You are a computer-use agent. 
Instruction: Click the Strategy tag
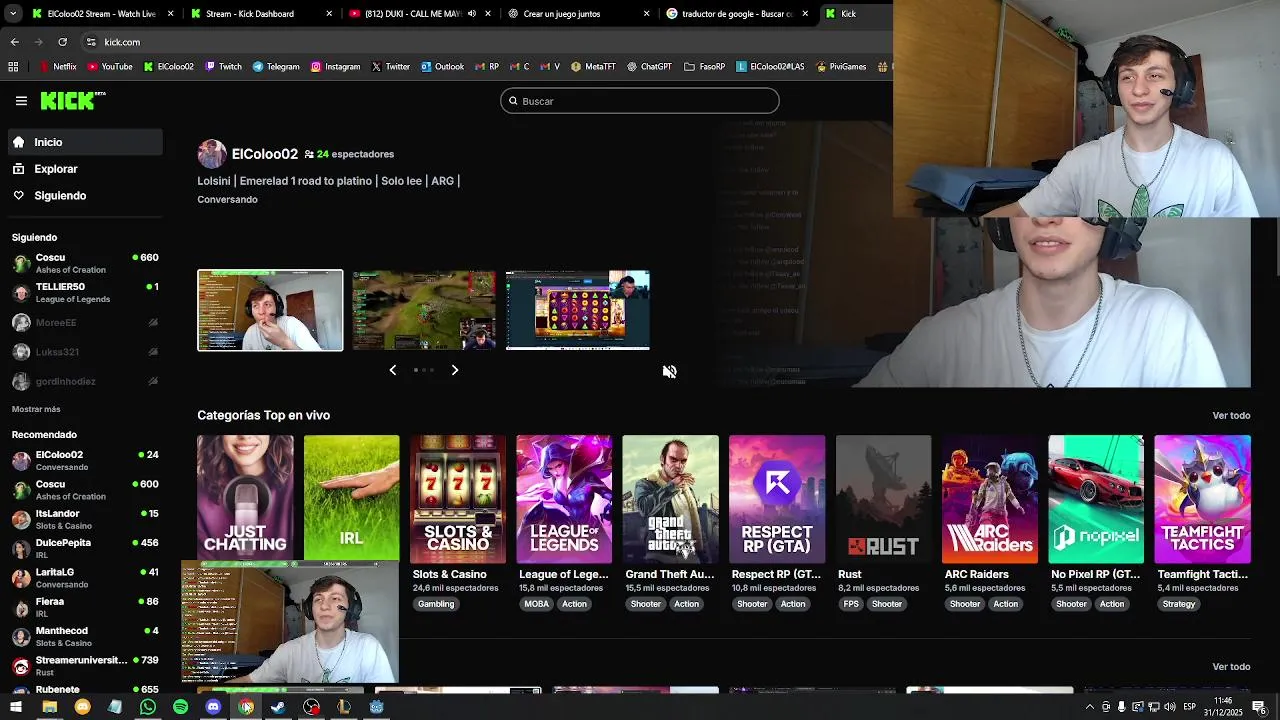pyautogui.click(x=1179, y=604)
